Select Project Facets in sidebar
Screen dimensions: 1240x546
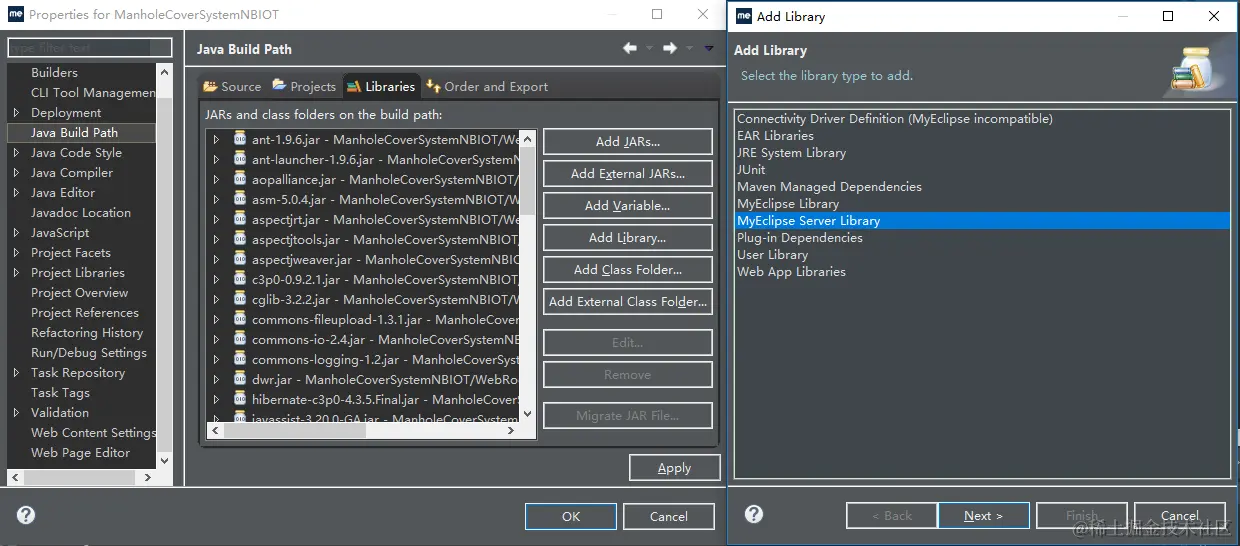[x=71, y=253]
